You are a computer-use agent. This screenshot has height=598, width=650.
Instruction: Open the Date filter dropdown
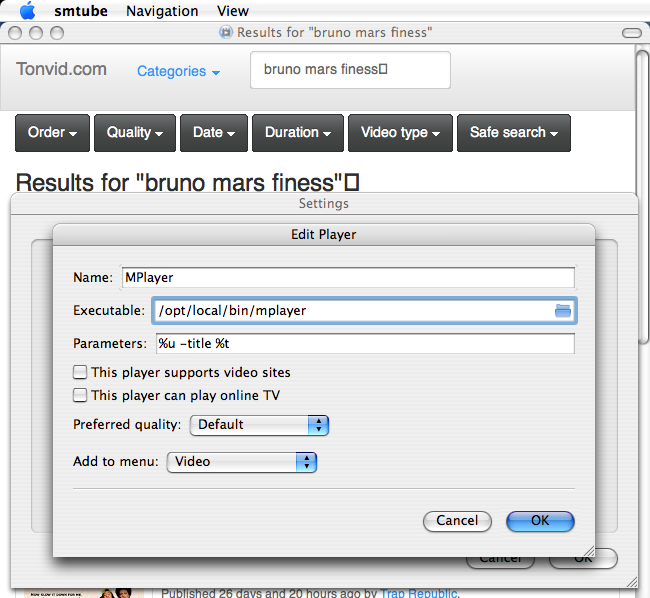point(214,133)
